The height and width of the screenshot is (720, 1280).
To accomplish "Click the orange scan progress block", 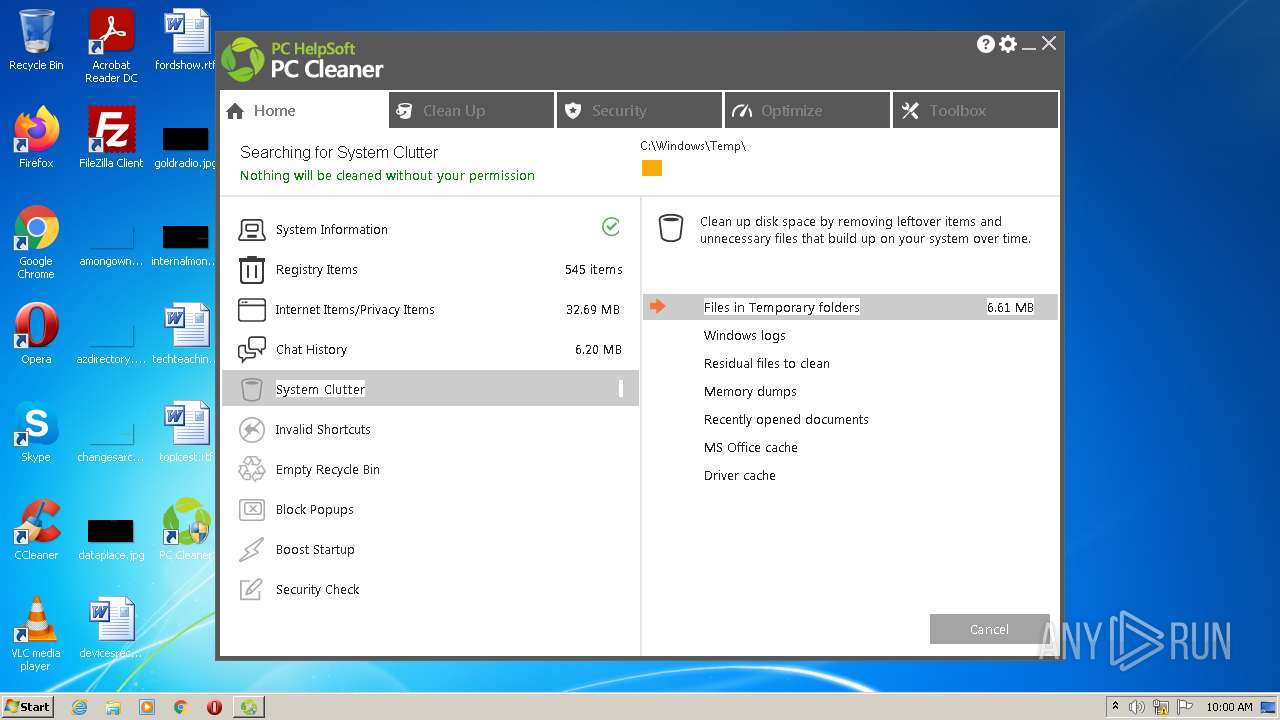I will pyautogui.click(x=652, y=168).
